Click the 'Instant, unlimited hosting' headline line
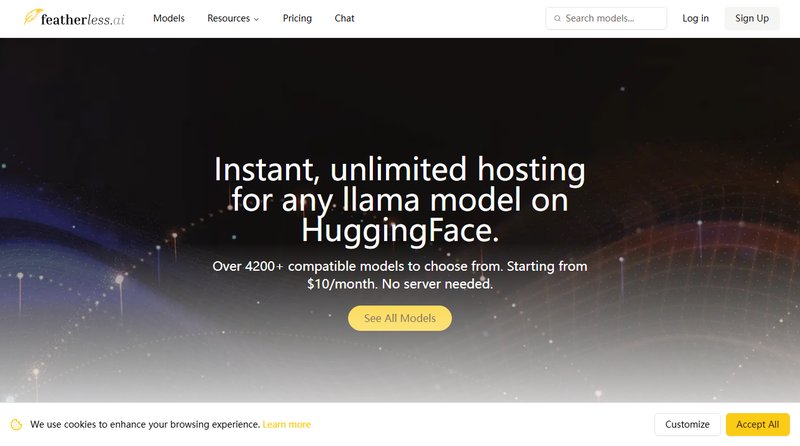This screenshot has width=800, height=446. pos(399,169)
